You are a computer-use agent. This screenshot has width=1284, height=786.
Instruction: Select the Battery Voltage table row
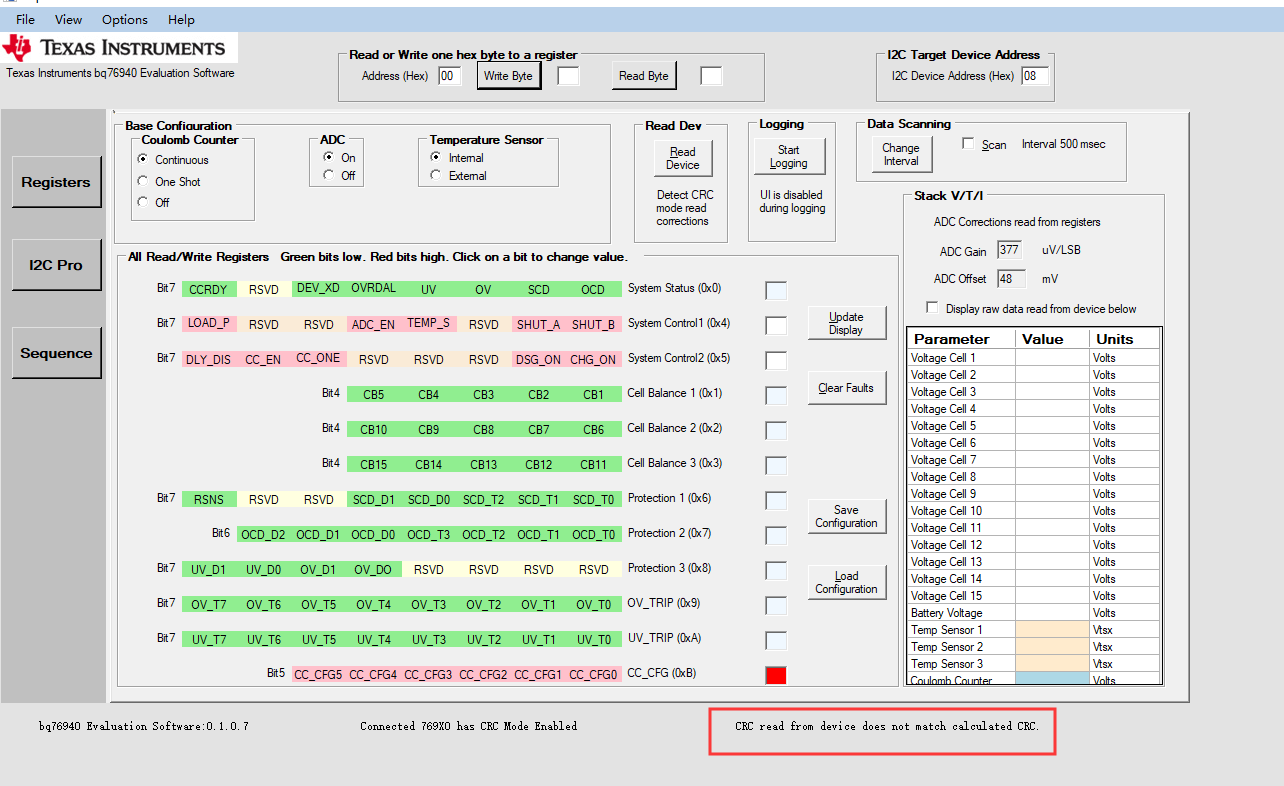1034,613
